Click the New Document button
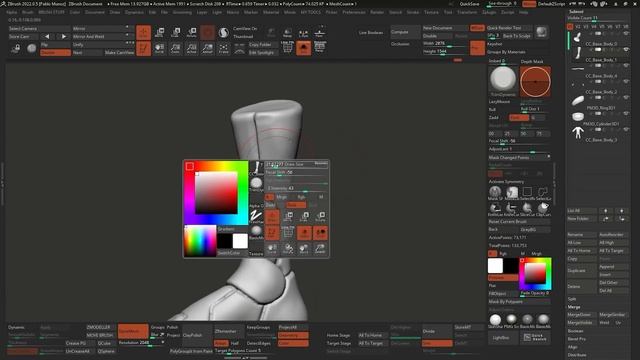 [445, 28]
